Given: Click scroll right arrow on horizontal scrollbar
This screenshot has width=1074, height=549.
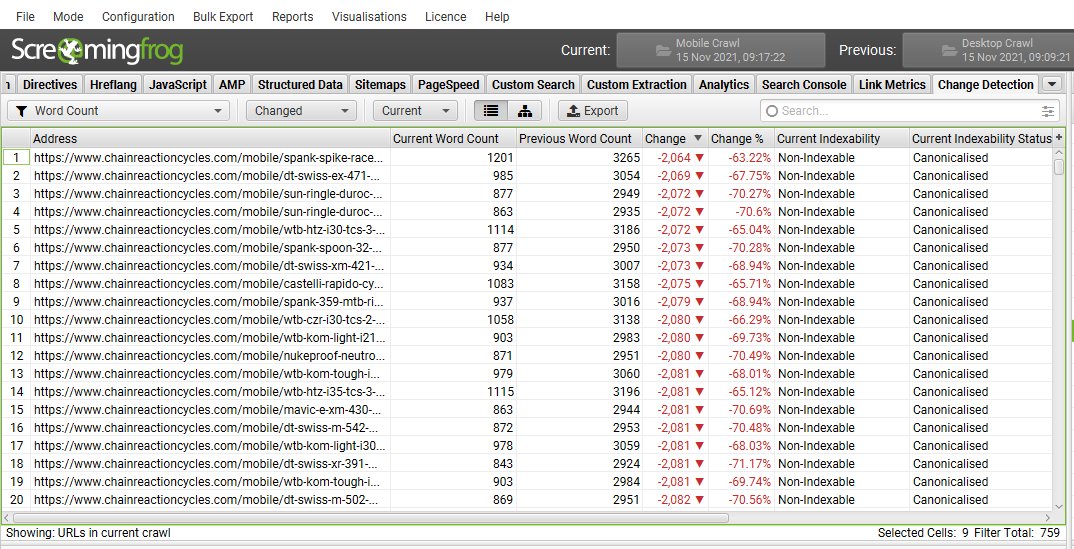Looking at the screenshot, I should pos(1047,518).
